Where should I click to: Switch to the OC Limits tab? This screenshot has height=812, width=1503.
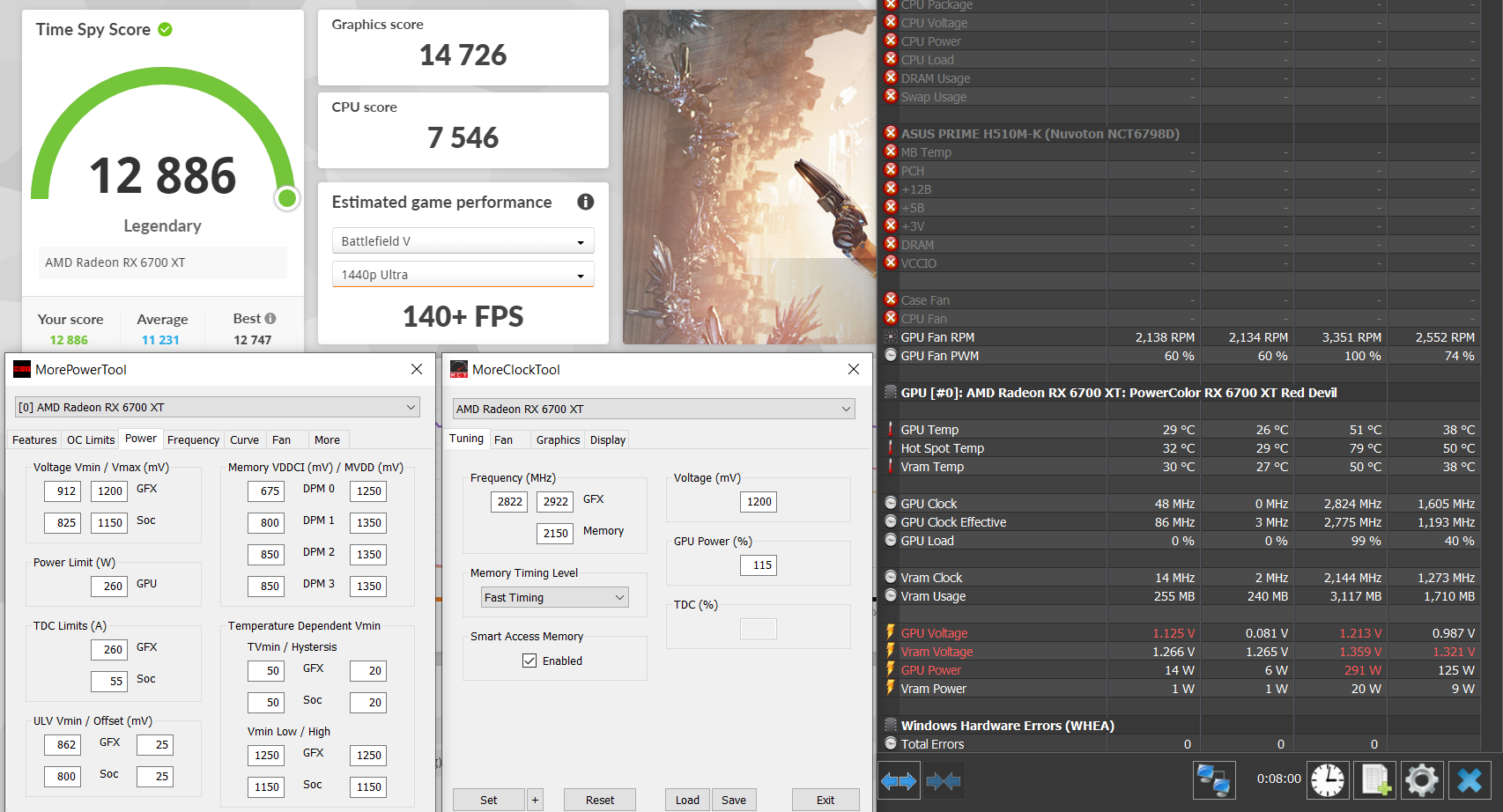(x=91, y=439)
